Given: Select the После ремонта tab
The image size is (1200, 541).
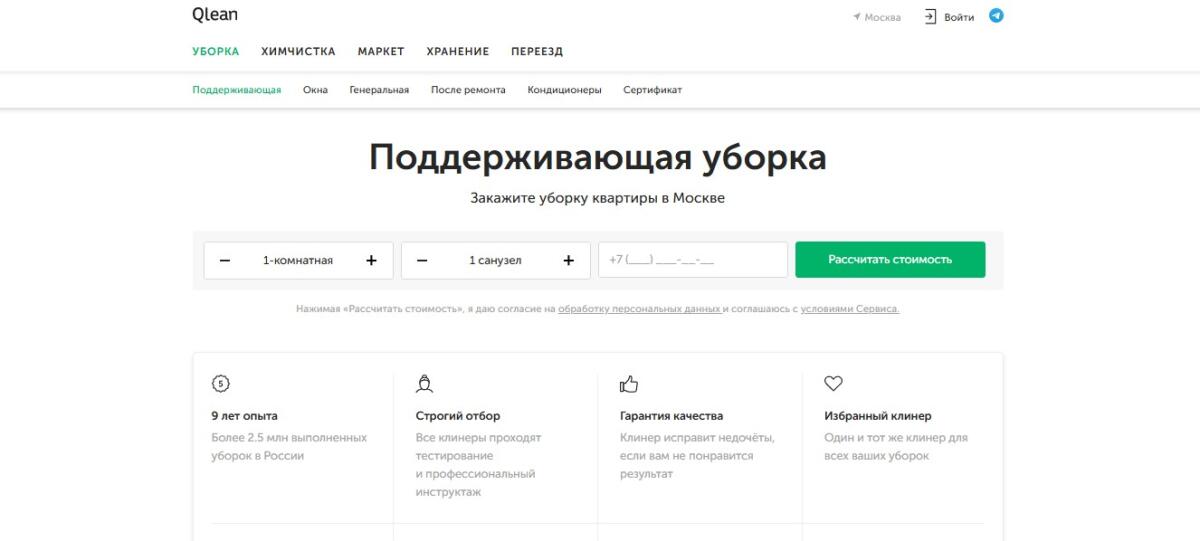Looking at the screenshot, I should (468, 90).
